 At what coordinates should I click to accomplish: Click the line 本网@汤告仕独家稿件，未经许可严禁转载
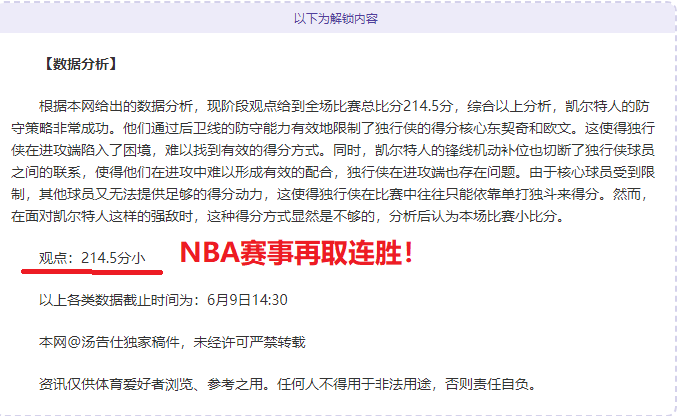point(172,342)
